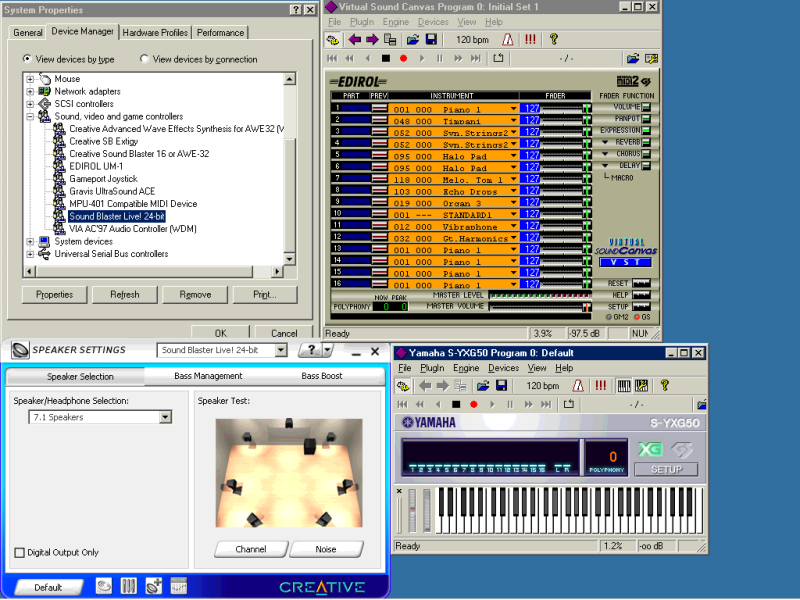Switch to the General tab in System Properties
Screen dimensions: 800x600
pyautogui.click(x=28, y=33)
